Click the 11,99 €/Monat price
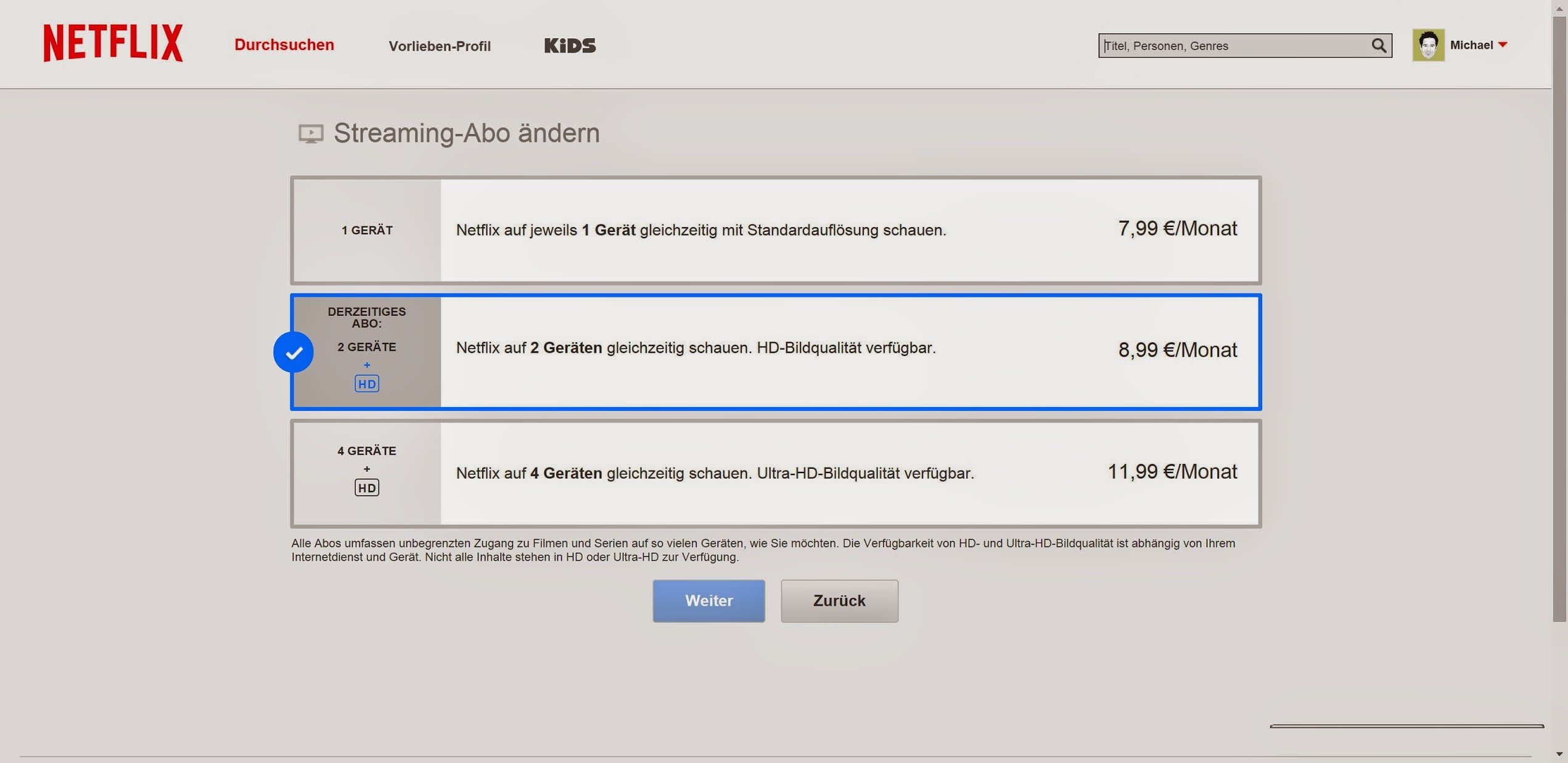The image size is (1568, 763). point(1172,472)
